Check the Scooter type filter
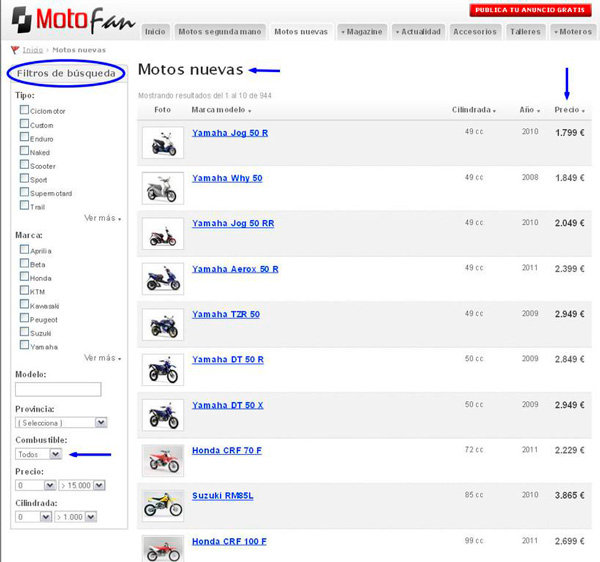The width and height of the screenshot is (600, 562). 24,165
